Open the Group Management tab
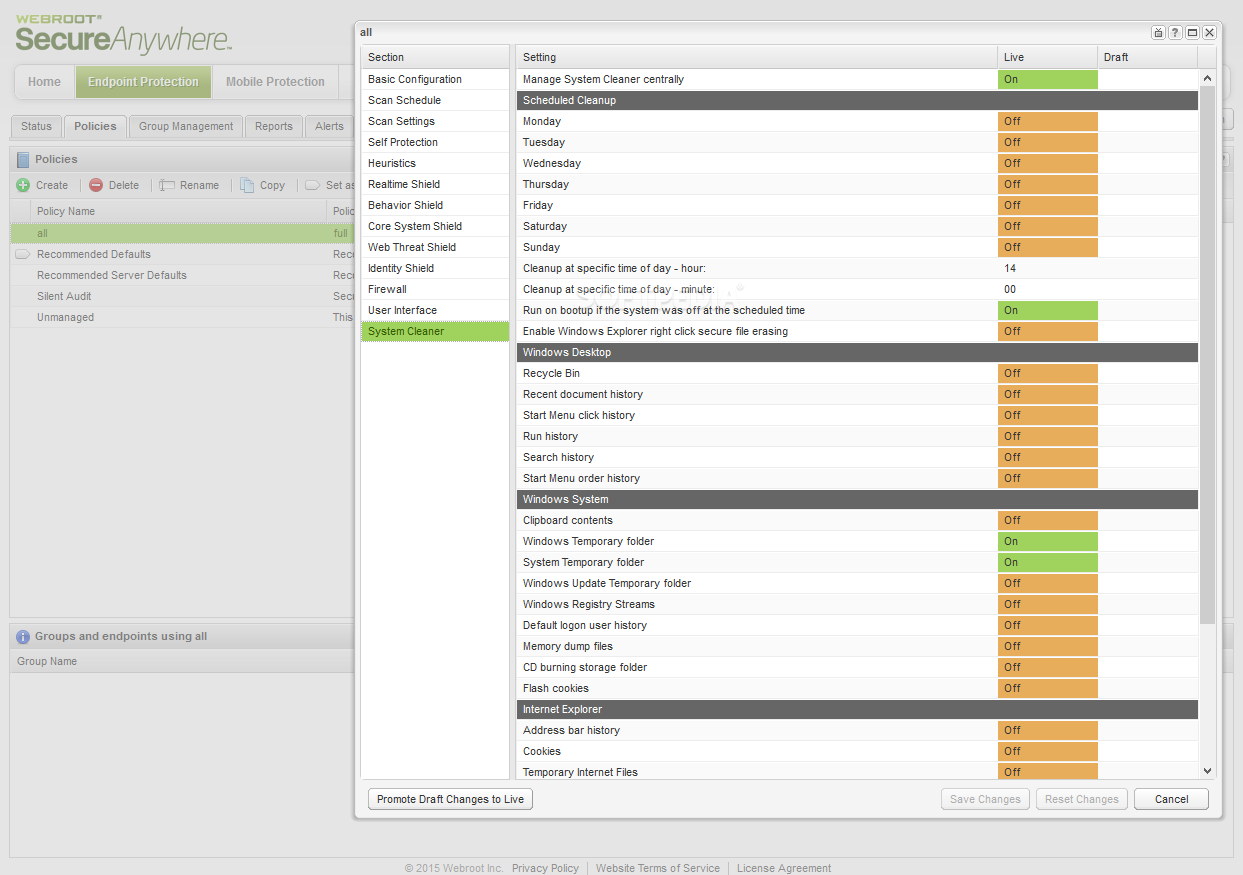Viewport: 1243px width, 875px height. pos(186,126)
